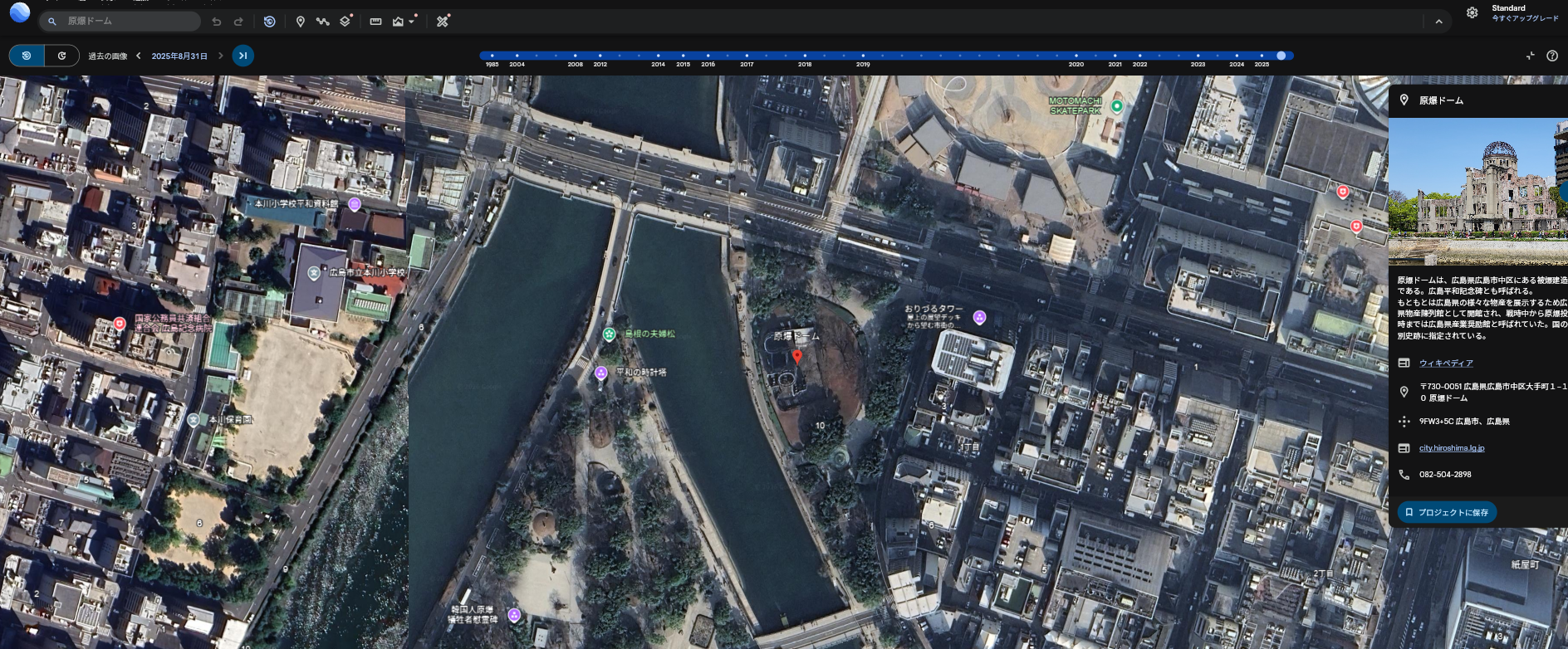
Task: Open the ウィキペディア link
Action: [x=1446, y=364]
